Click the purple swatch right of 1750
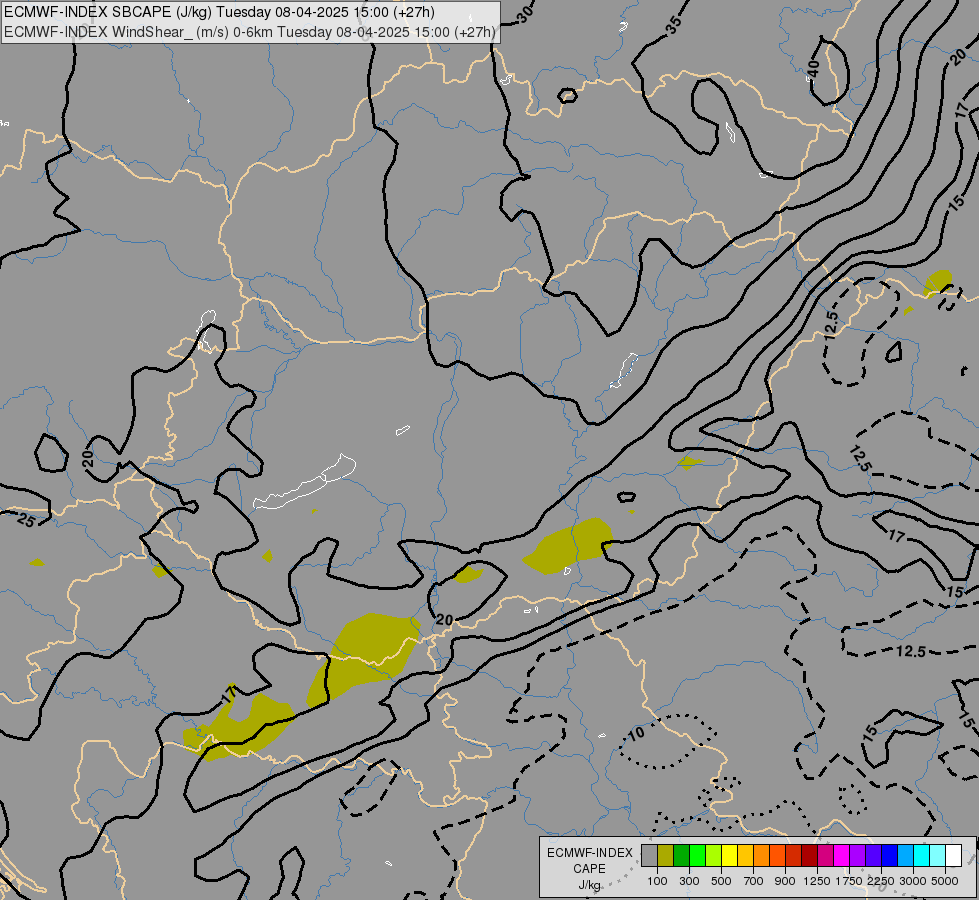979x900 pixels. click(x=858, y=855)
